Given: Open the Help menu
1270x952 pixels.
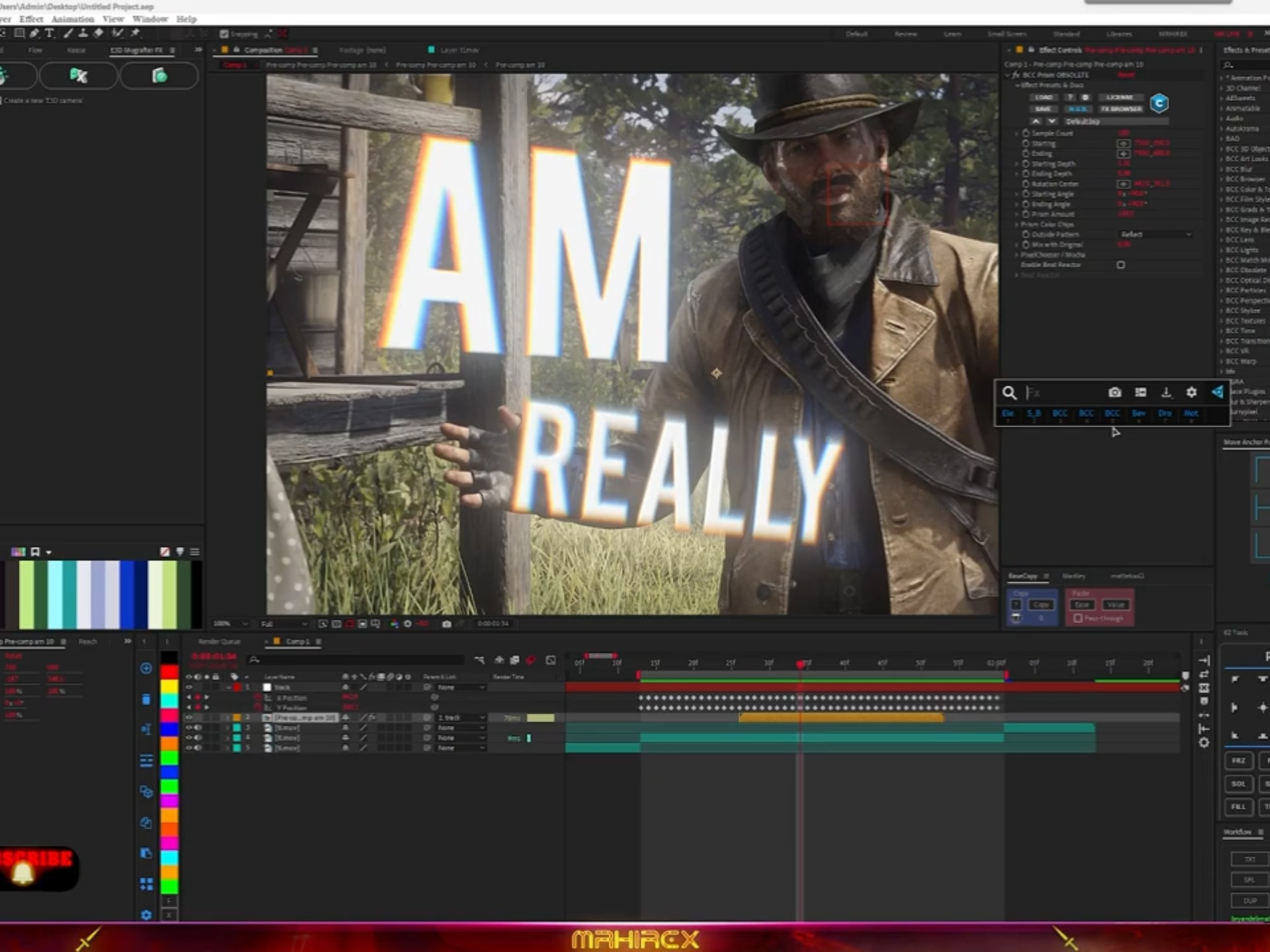Looking at the screenshot, I should click(186, 19).
